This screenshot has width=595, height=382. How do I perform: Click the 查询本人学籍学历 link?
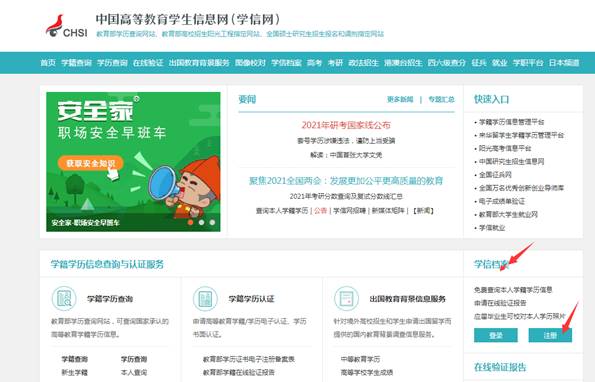point(282,211)
